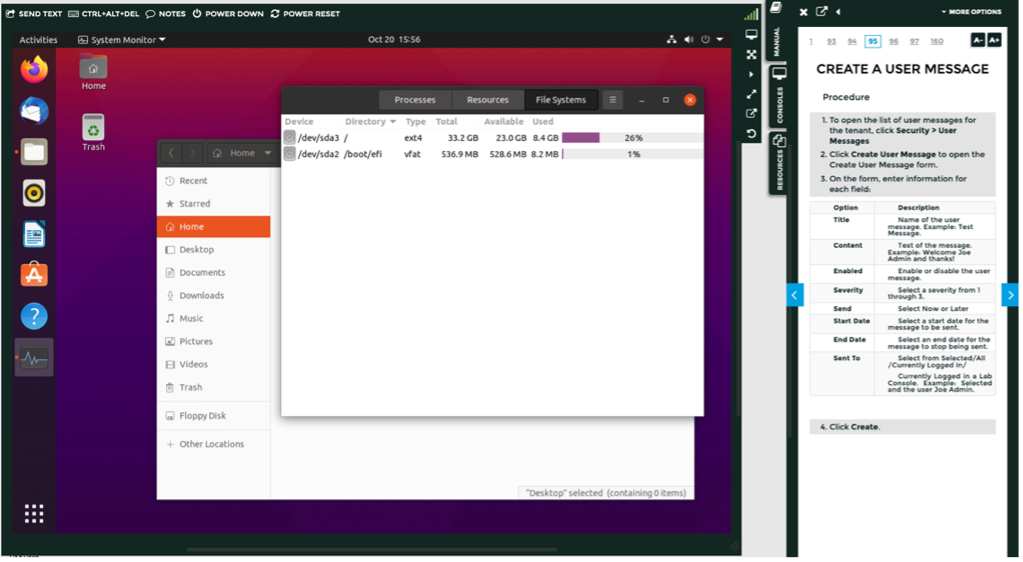Expand the More Options dropdown

971,13
